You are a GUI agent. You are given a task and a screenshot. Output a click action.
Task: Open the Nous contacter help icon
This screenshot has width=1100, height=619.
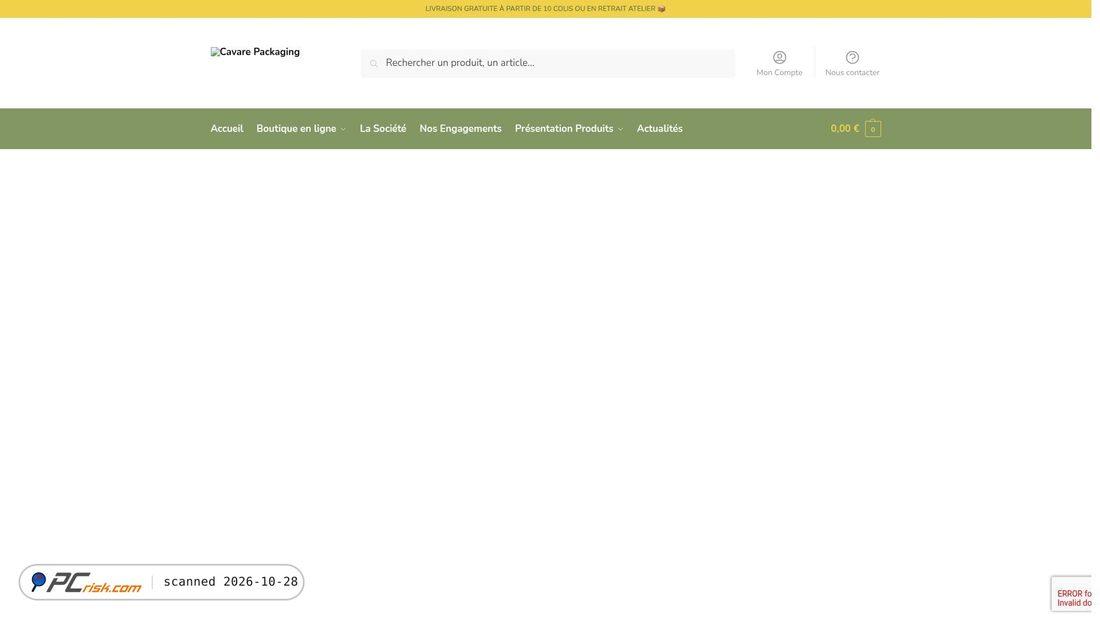(x=852, y=58)
